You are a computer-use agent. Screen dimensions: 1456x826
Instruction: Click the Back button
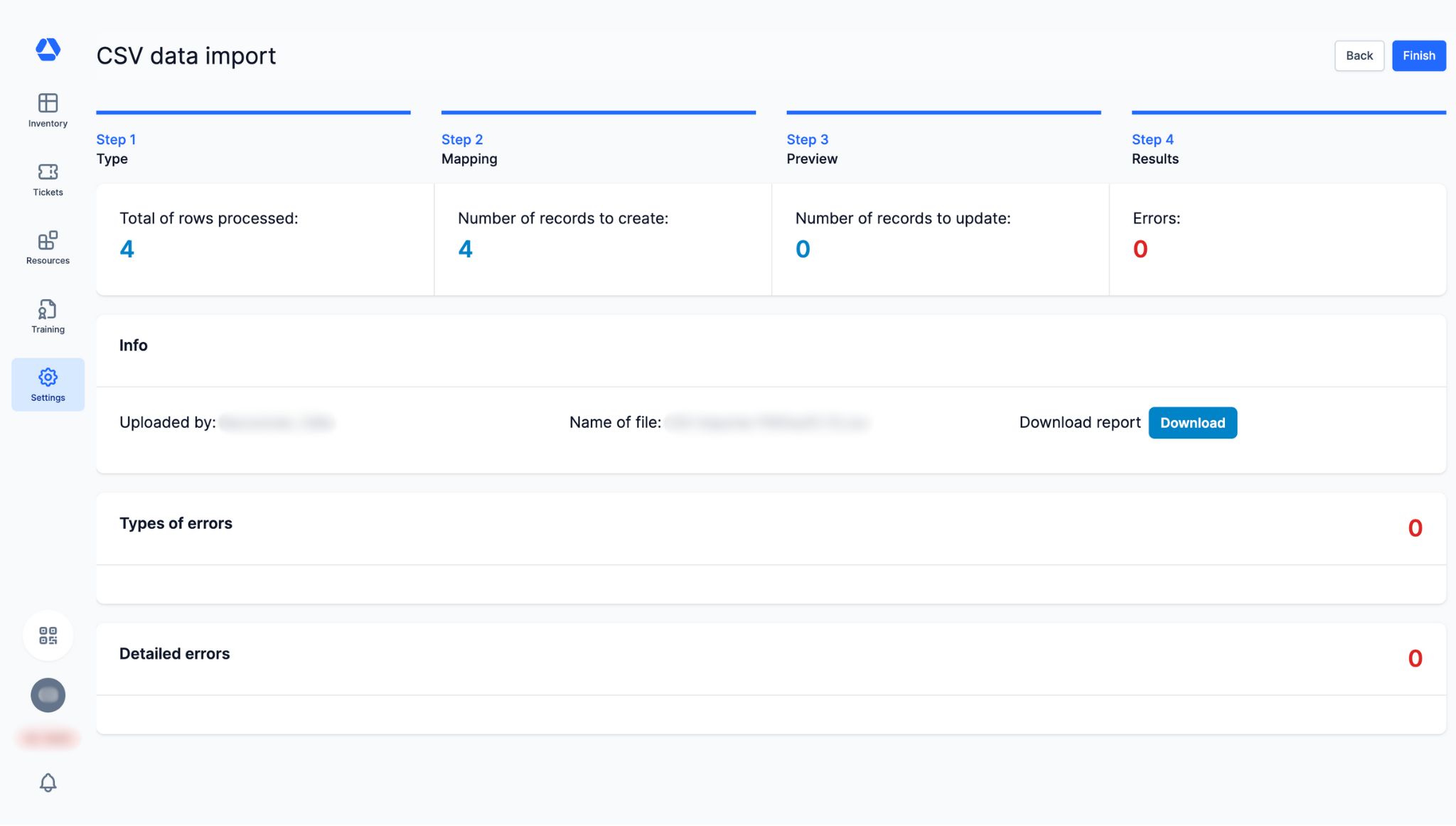tap(1359, 55)
